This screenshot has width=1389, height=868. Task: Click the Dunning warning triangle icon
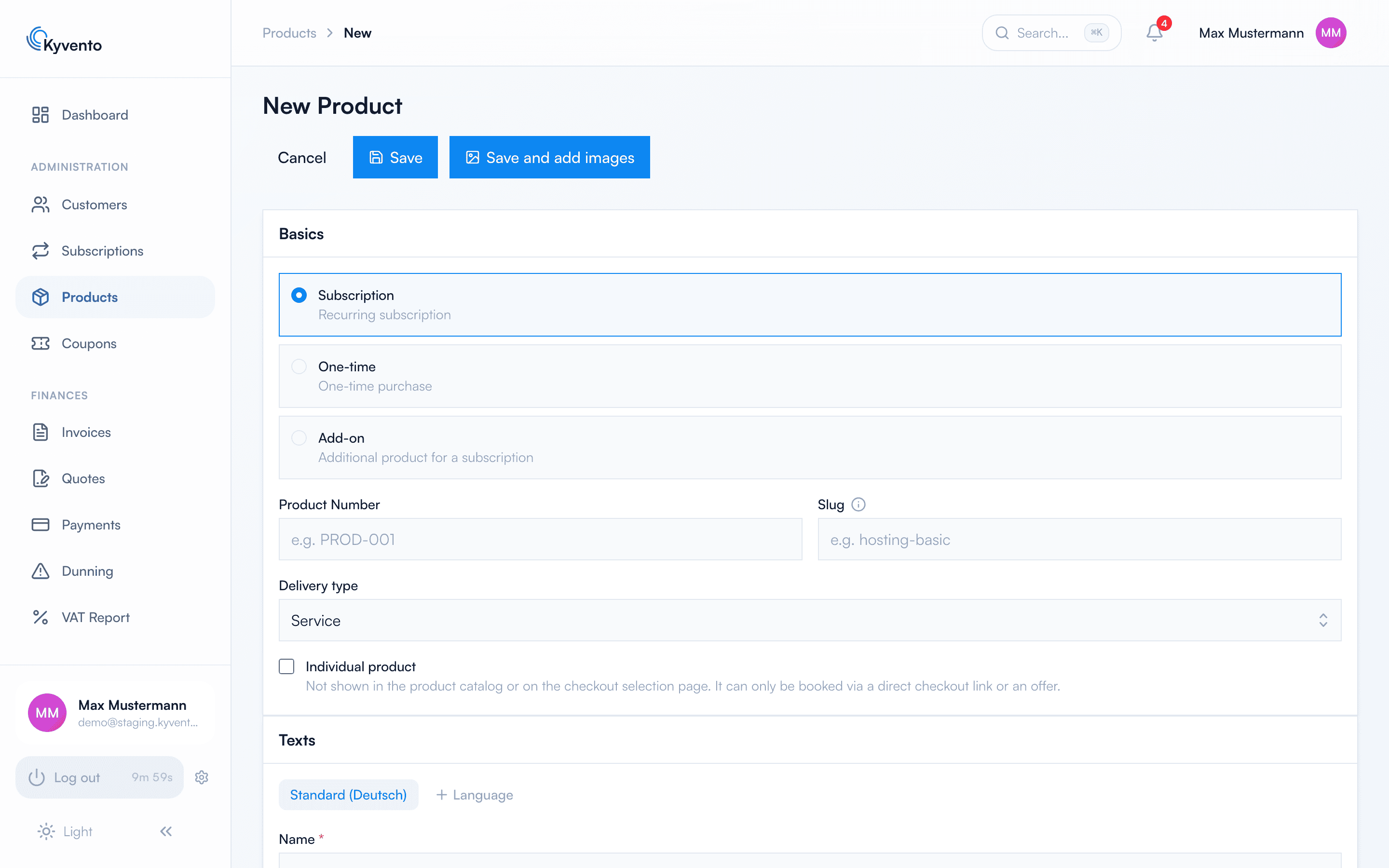[40, 571]
